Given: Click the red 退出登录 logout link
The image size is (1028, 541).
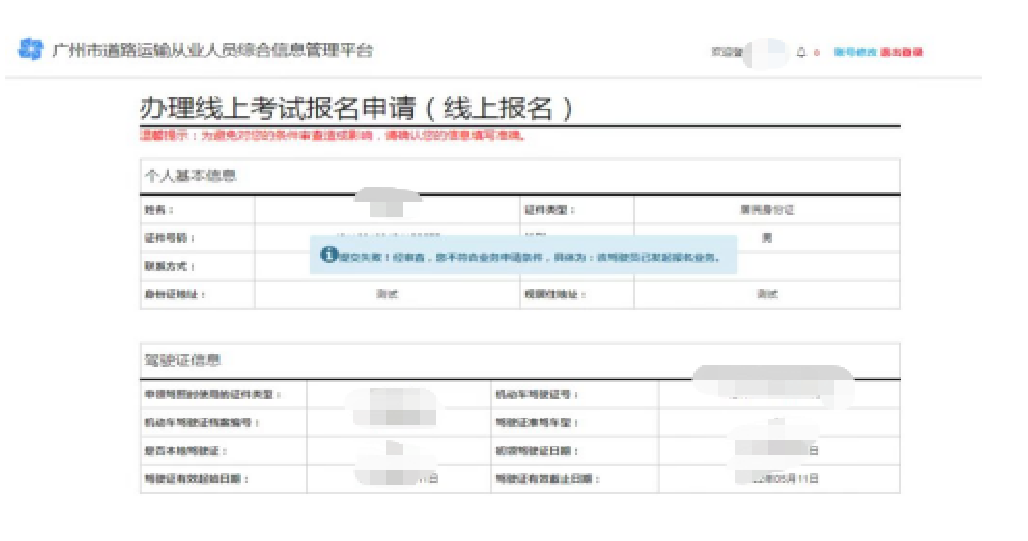Looking at the screenshot, I should coord(901,51).
